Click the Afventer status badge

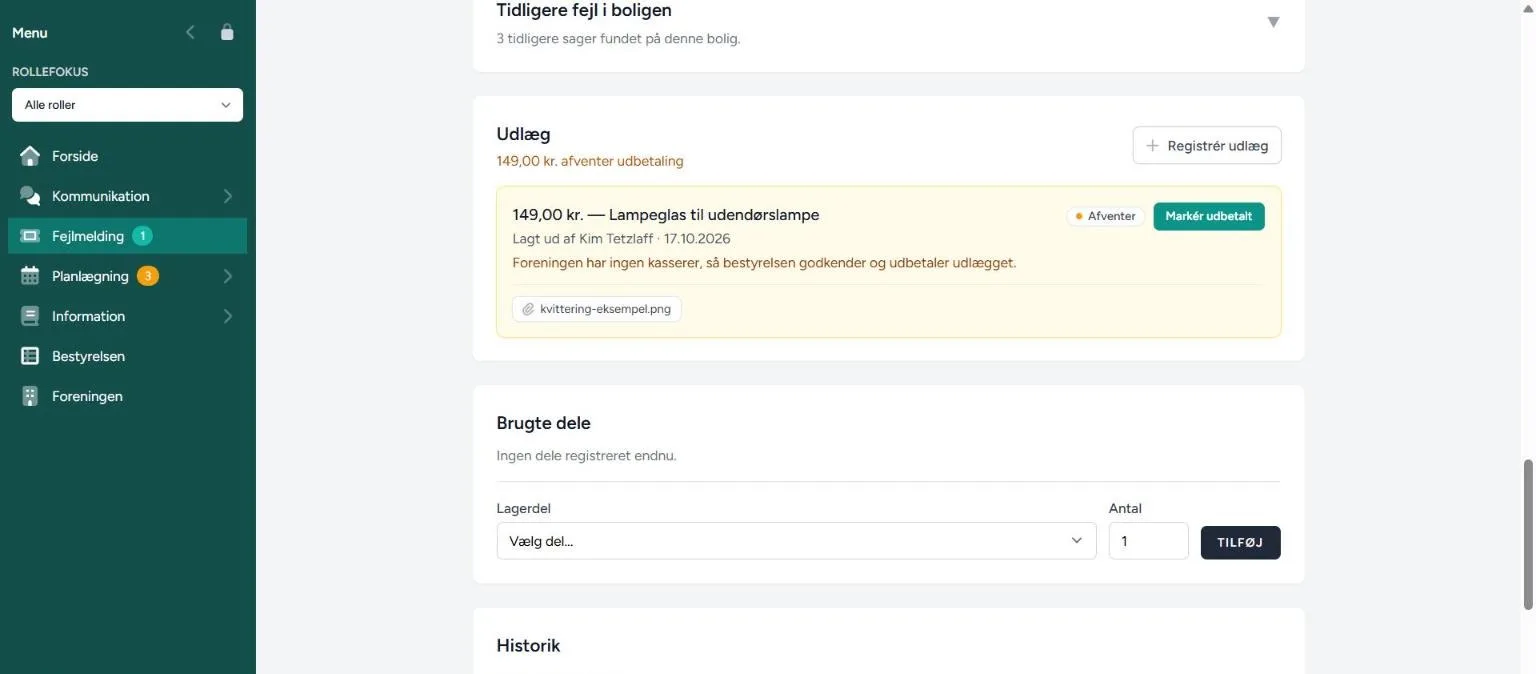tap(1106, 216)
